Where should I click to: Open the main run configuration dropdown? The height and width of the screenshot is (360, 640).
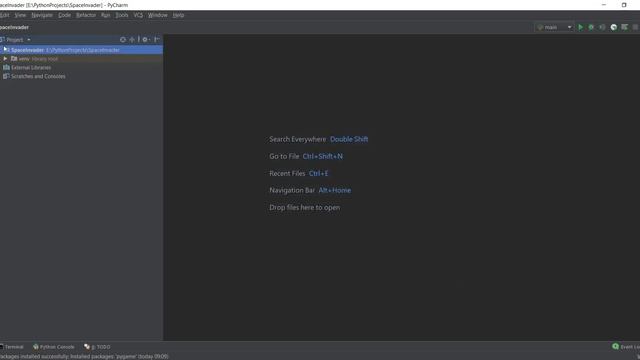[554, 27]
